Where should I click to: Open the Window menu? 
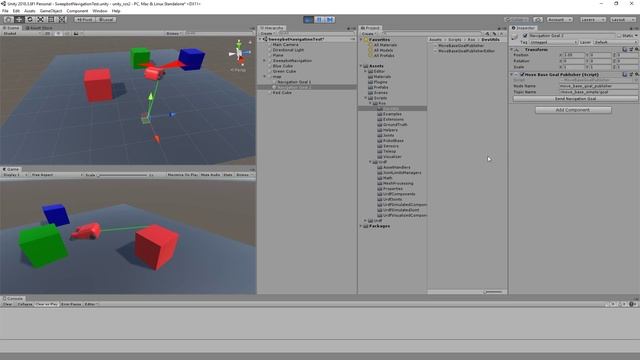(x=100, y=11)
